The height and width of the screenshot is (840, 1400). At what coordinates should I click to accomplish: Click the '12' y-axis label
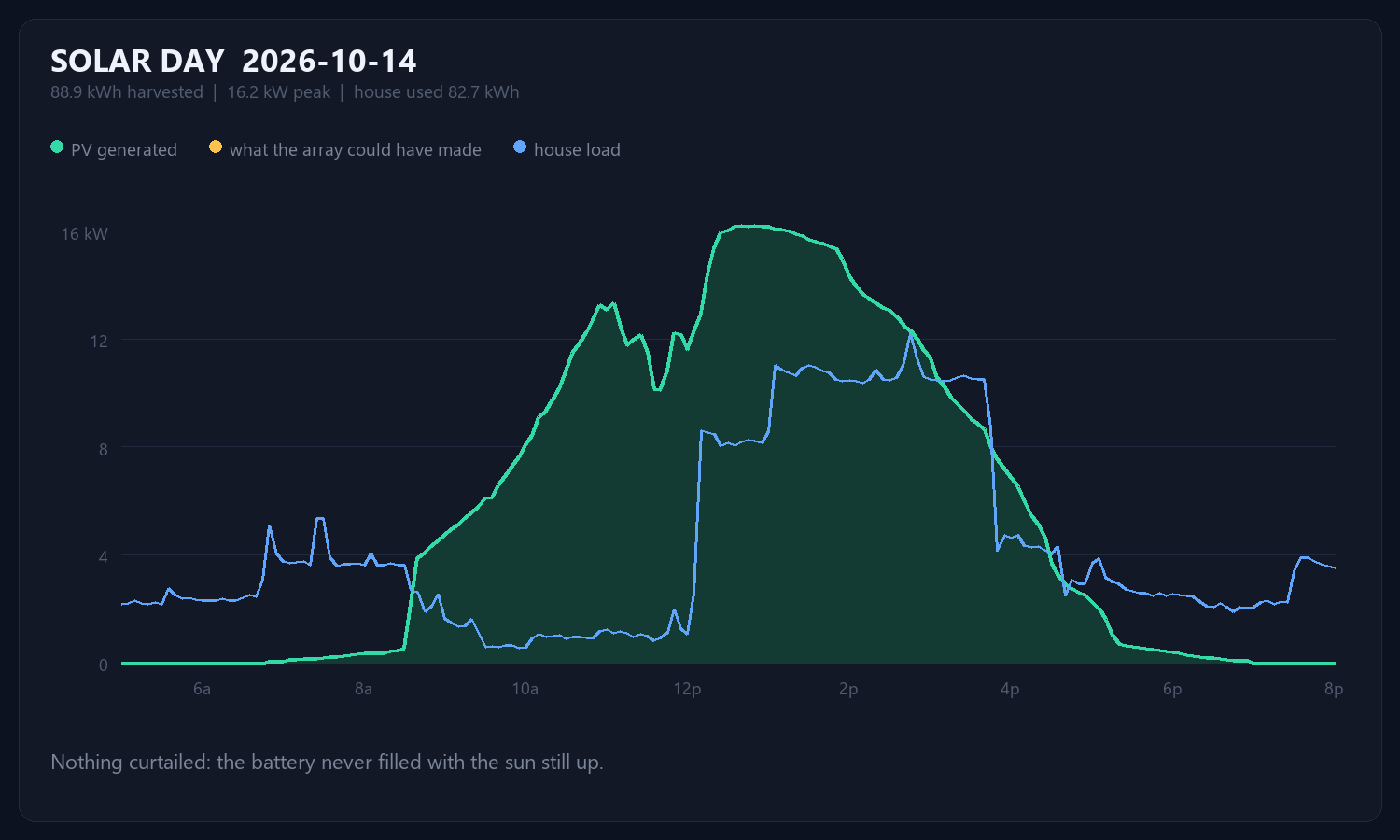click(x=99, y=341)
